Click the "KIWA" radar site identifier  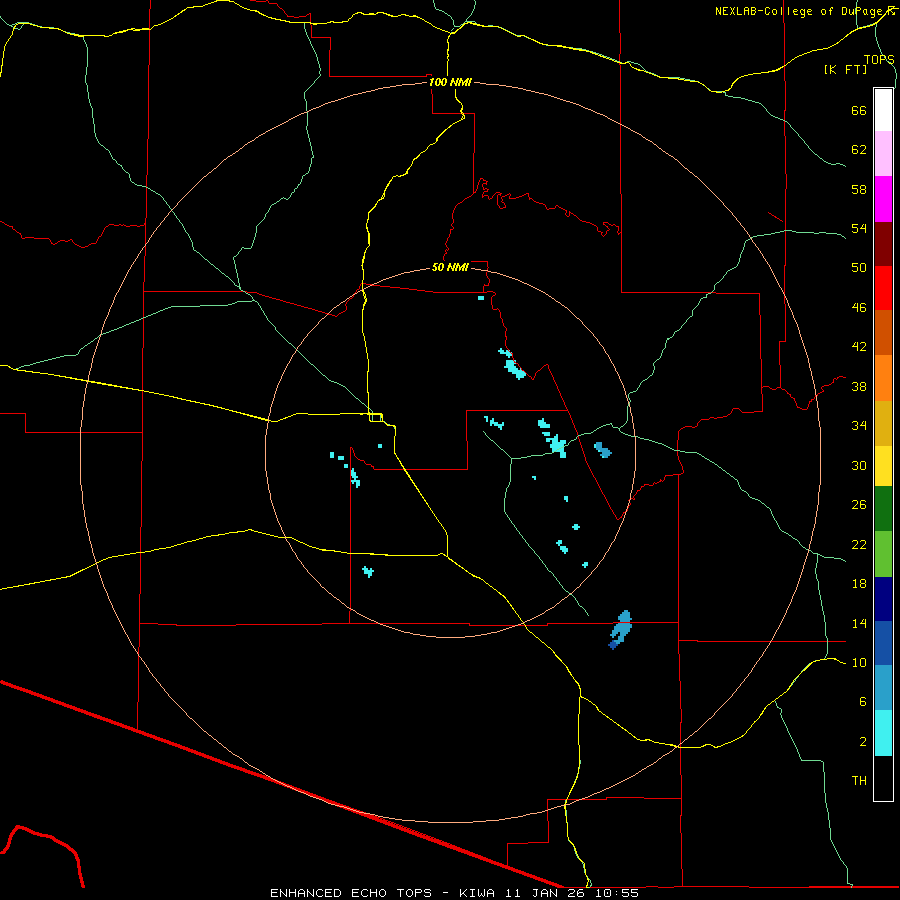click(x=476, y=893)
